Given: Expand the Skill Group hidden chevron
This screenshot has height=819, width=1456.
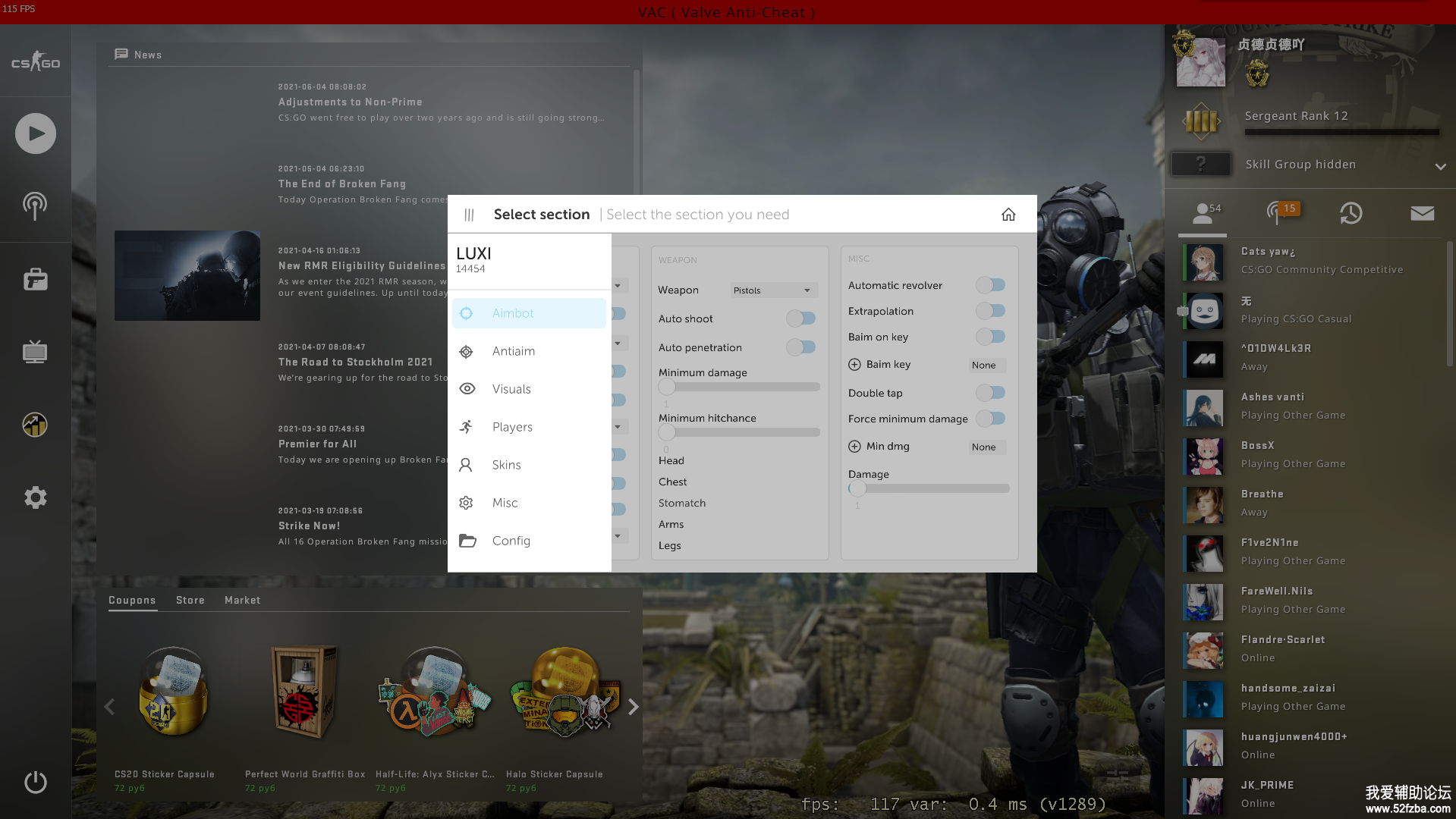Looking at the screenshot, I should tap(1440, 166).
